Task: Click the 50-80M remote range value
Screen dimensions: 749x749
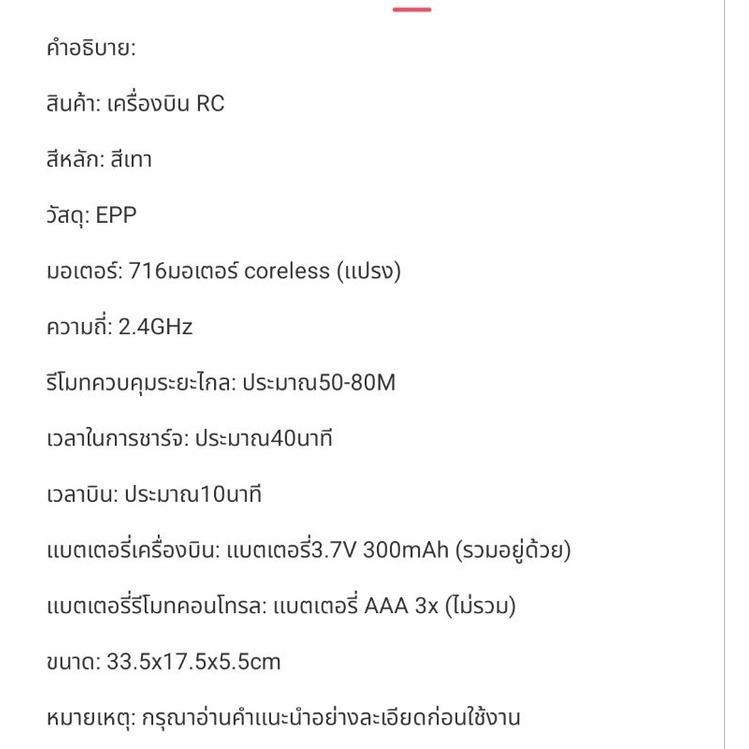Action: point(357,383)
